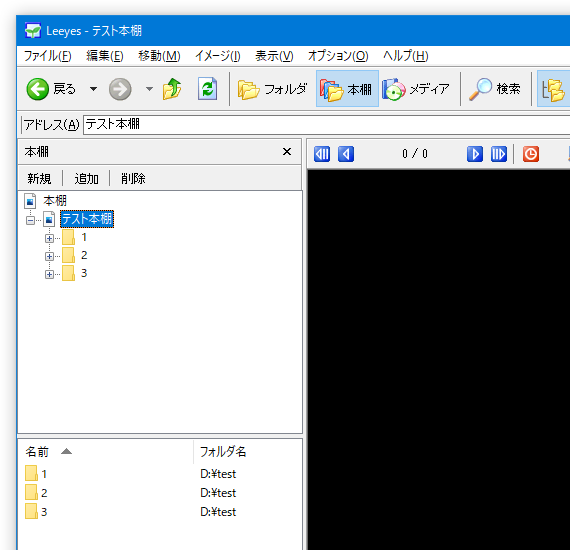This screenshot has height=550, width=570.
Task: Select the root 本棚 tree node
Action: click(x=55, y=201)
